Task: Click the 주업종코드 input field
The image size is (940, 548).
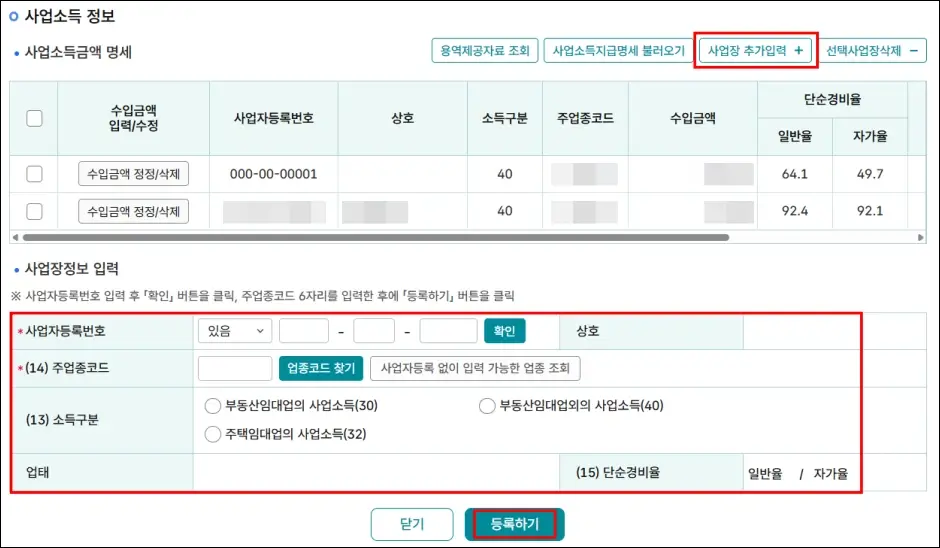Action: (235, 368)
